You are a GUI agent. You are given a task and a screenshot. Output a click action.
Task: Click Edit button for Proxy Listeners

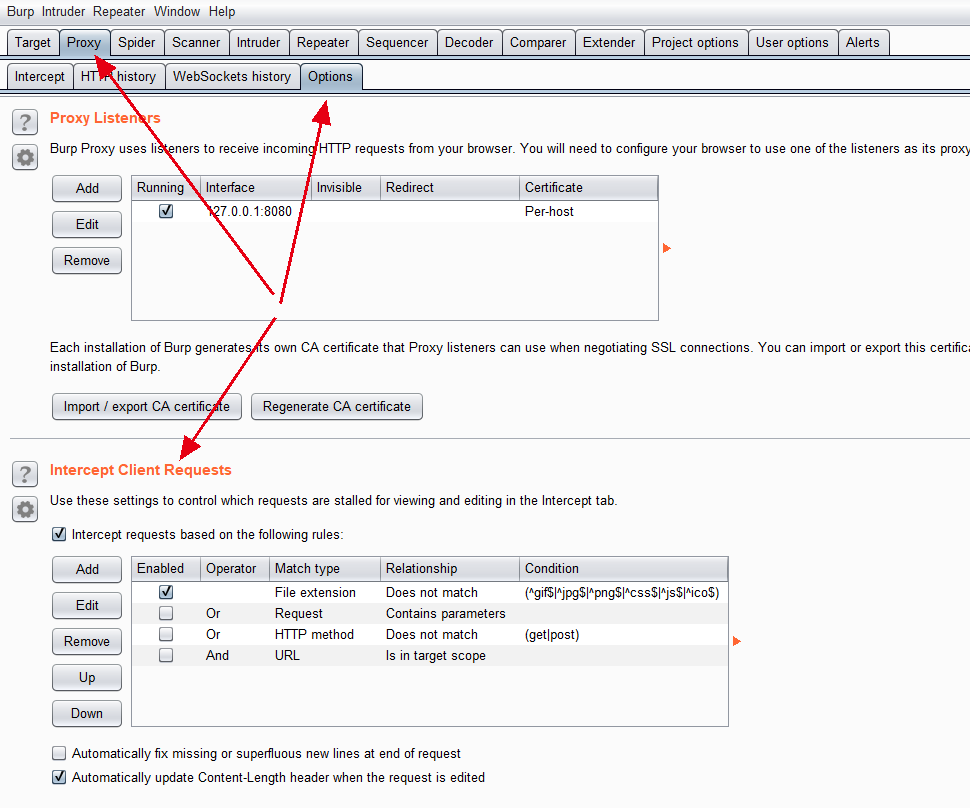87,224
